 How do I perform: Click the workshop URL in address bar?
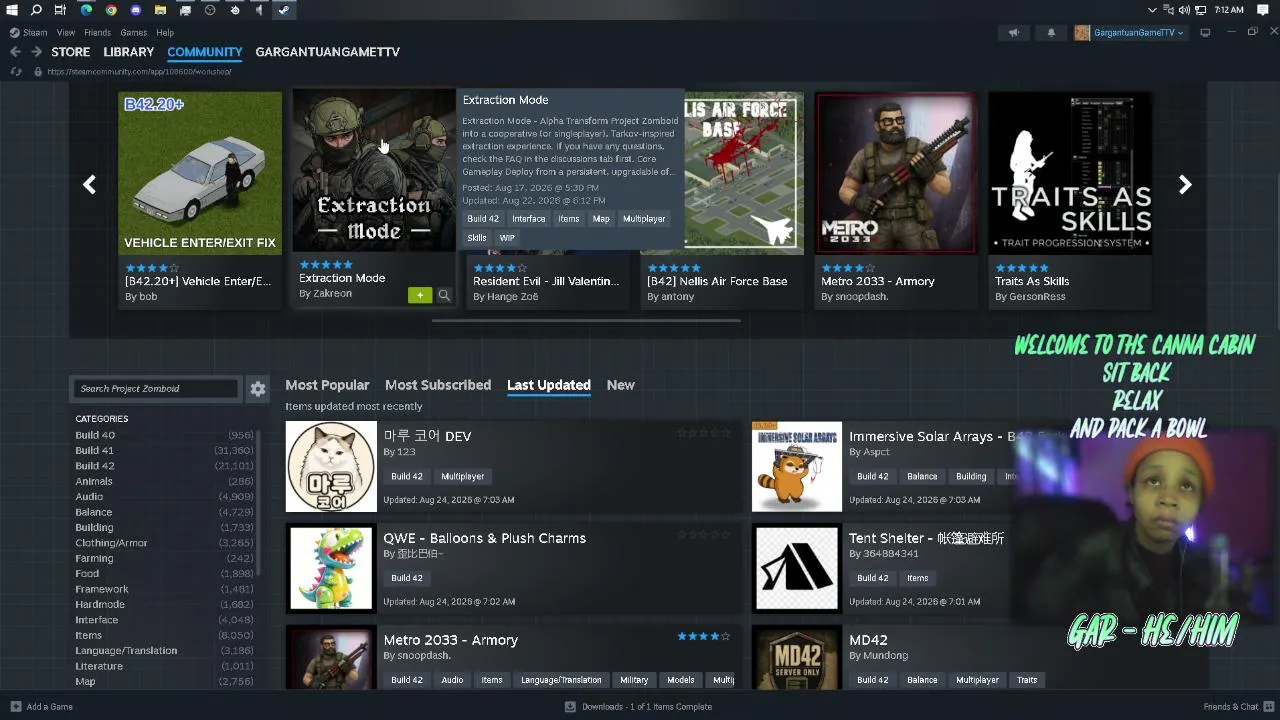pos(139,72)
